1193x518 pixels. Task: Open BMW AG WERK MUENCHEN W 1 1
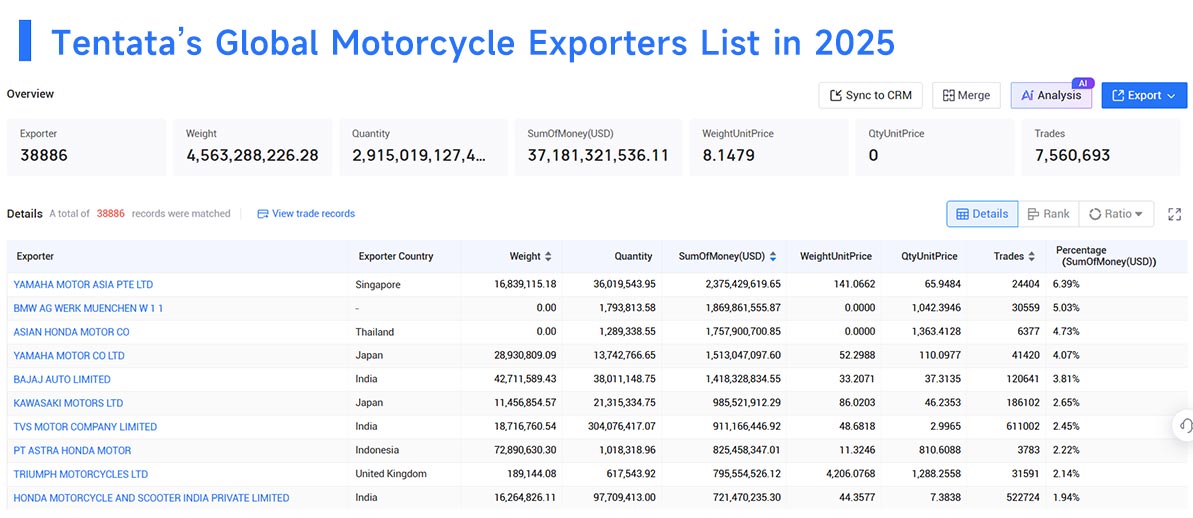[x=88, y=308]
